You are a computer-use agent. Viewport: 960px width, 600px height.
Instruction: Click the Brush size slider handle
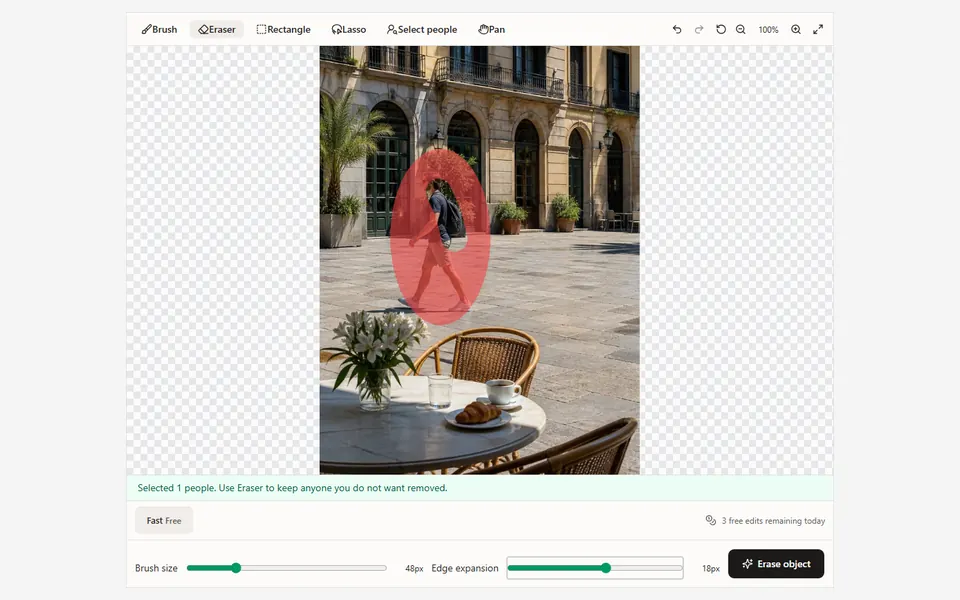(x=236, y=568)
